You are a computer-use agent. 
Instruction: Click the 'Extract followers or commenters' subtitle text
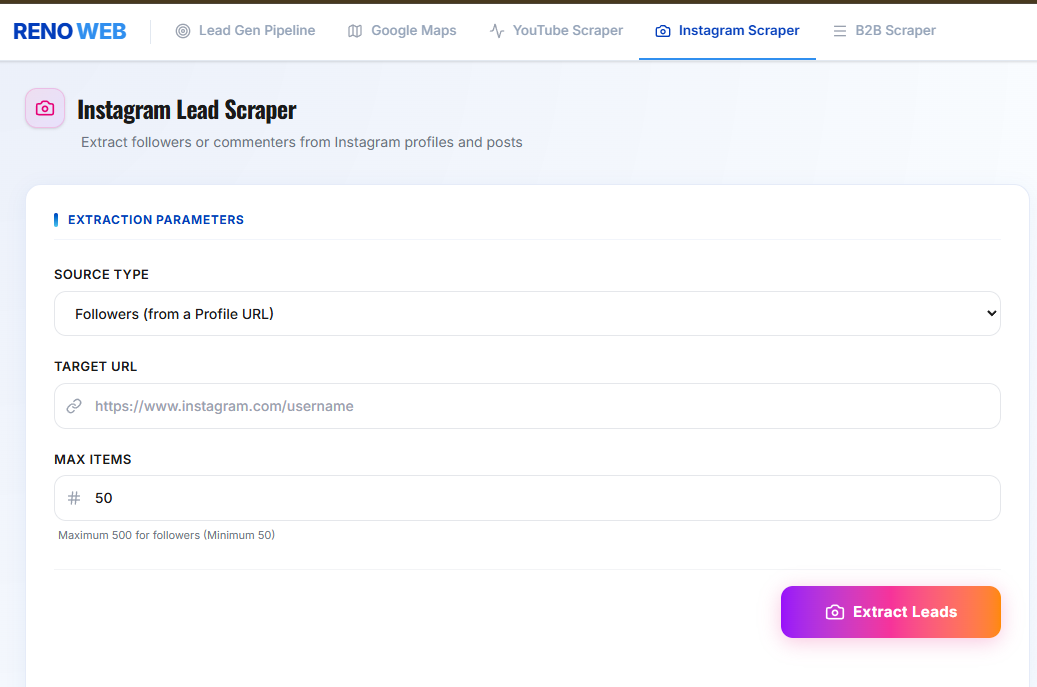point(302,142)
